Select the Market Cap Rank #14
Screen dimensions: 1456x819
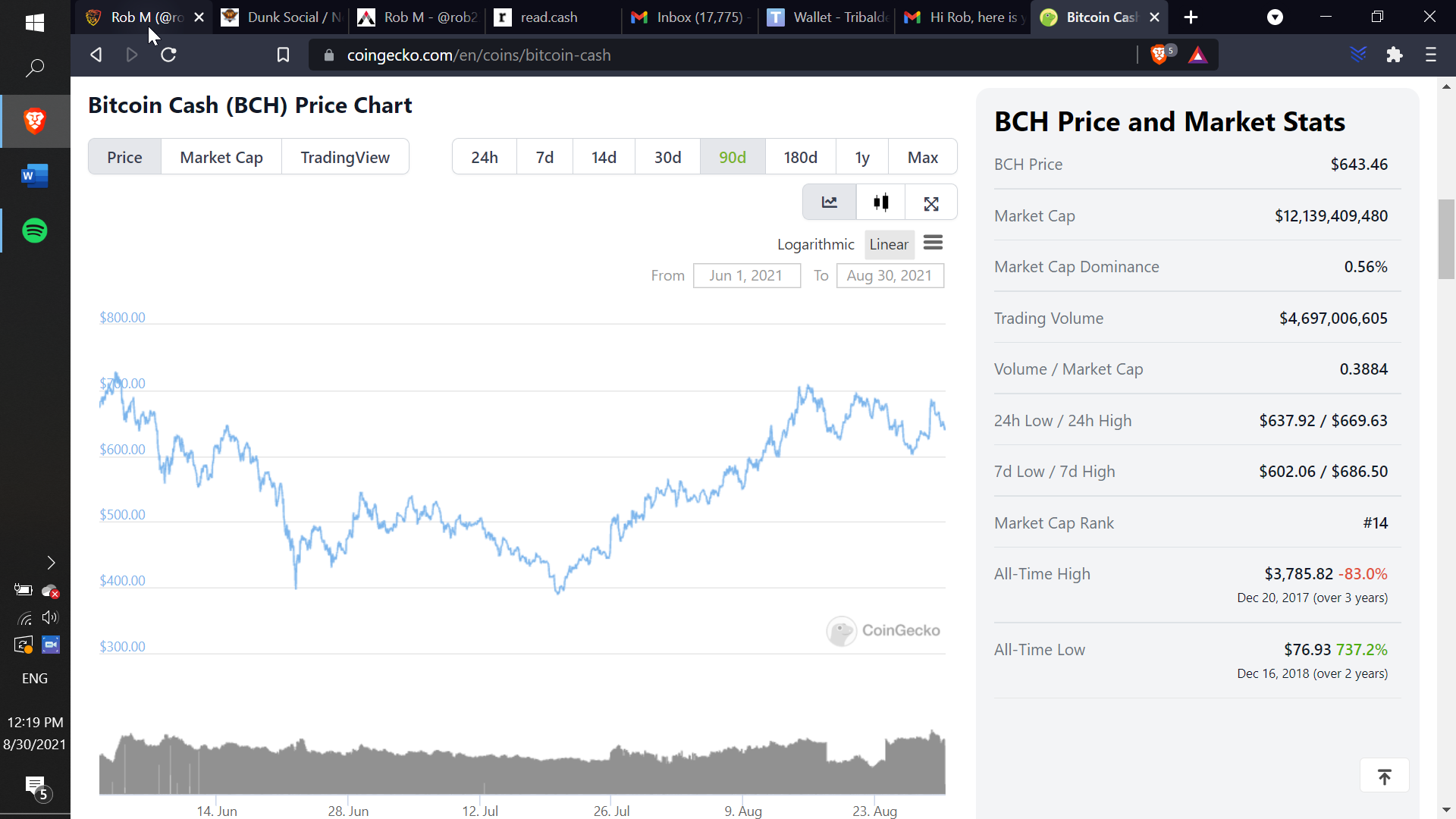1375,523
